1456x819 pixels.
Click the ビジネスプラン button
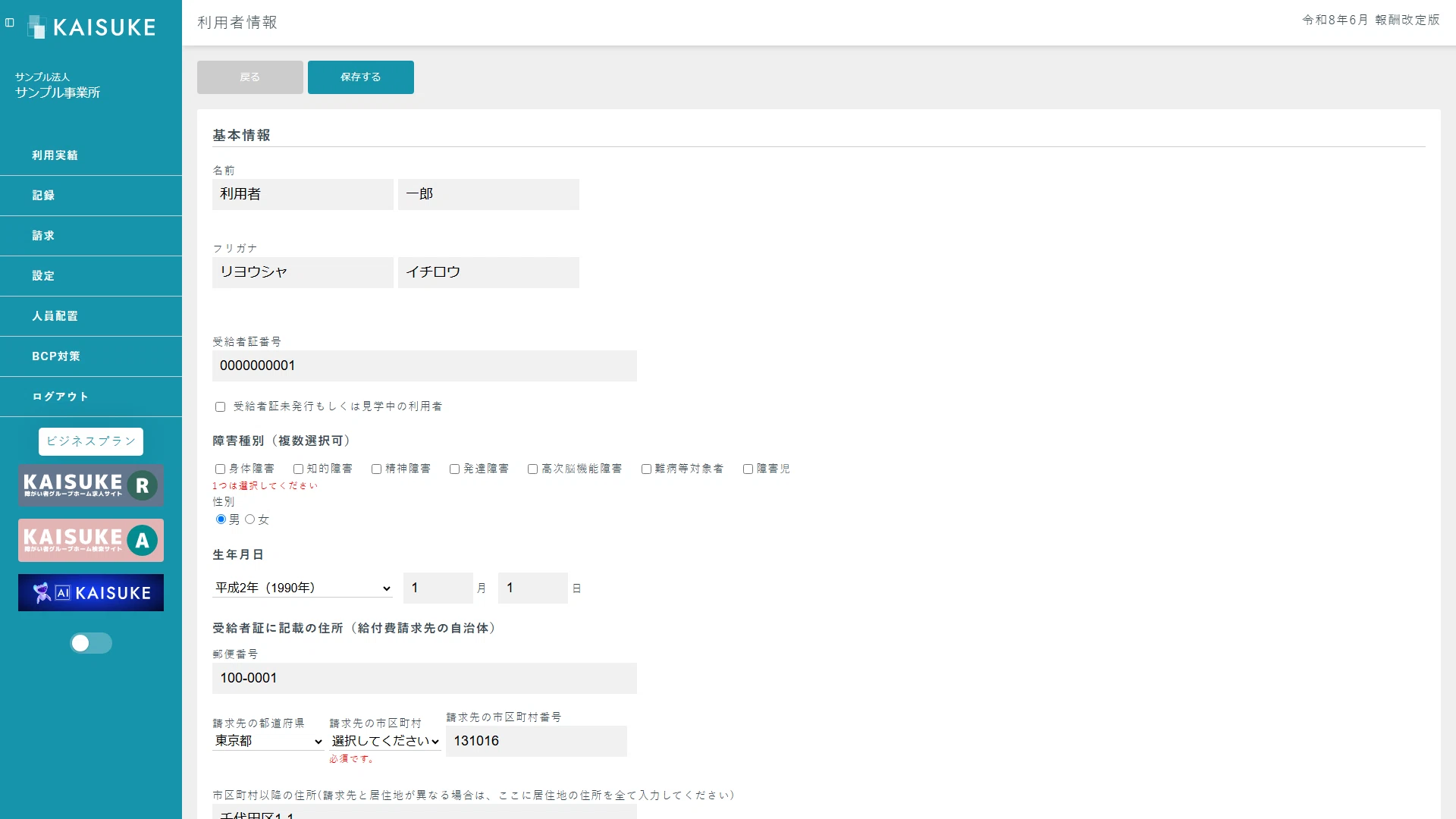coord(91,441)
